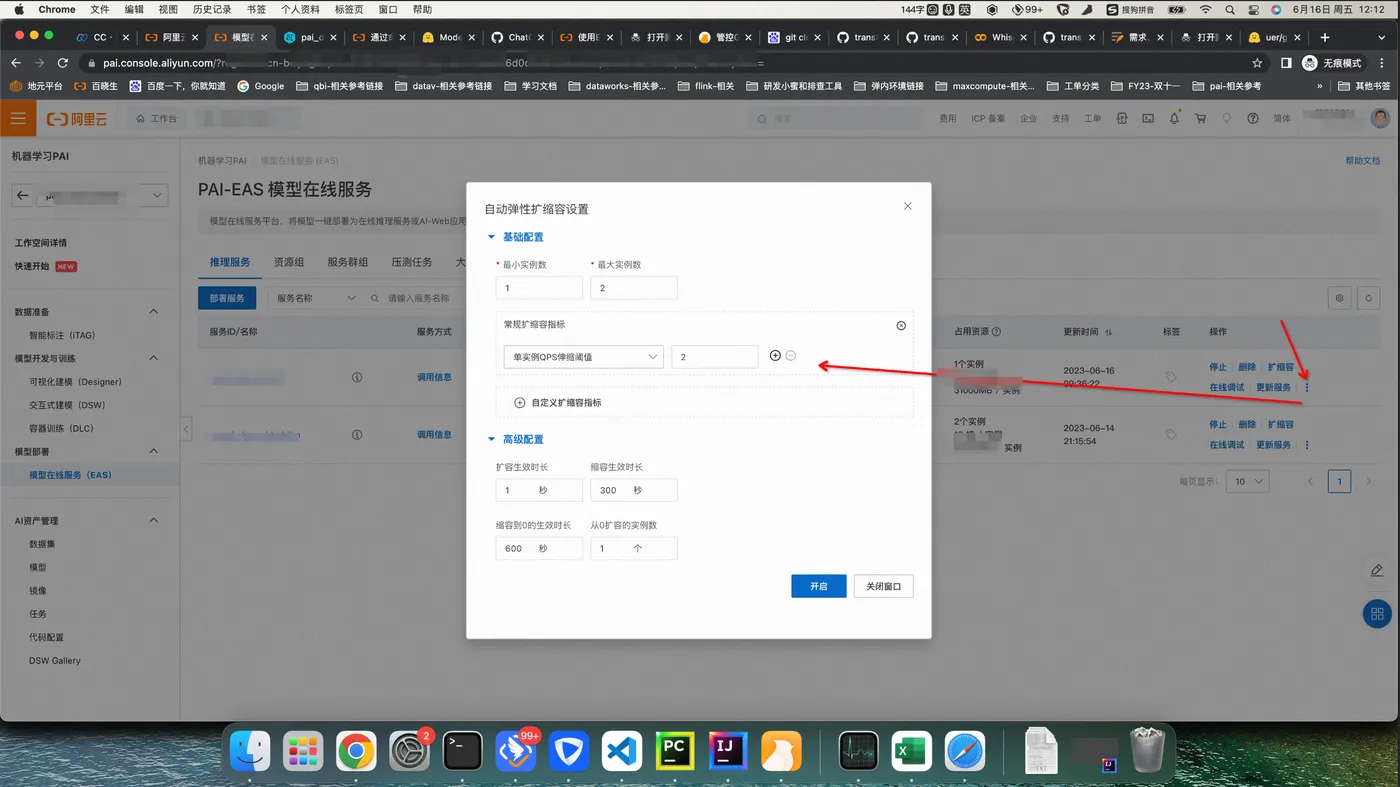Switch to the 资源组 tab
Viewport: 1400px width, 787px height.
289,262
